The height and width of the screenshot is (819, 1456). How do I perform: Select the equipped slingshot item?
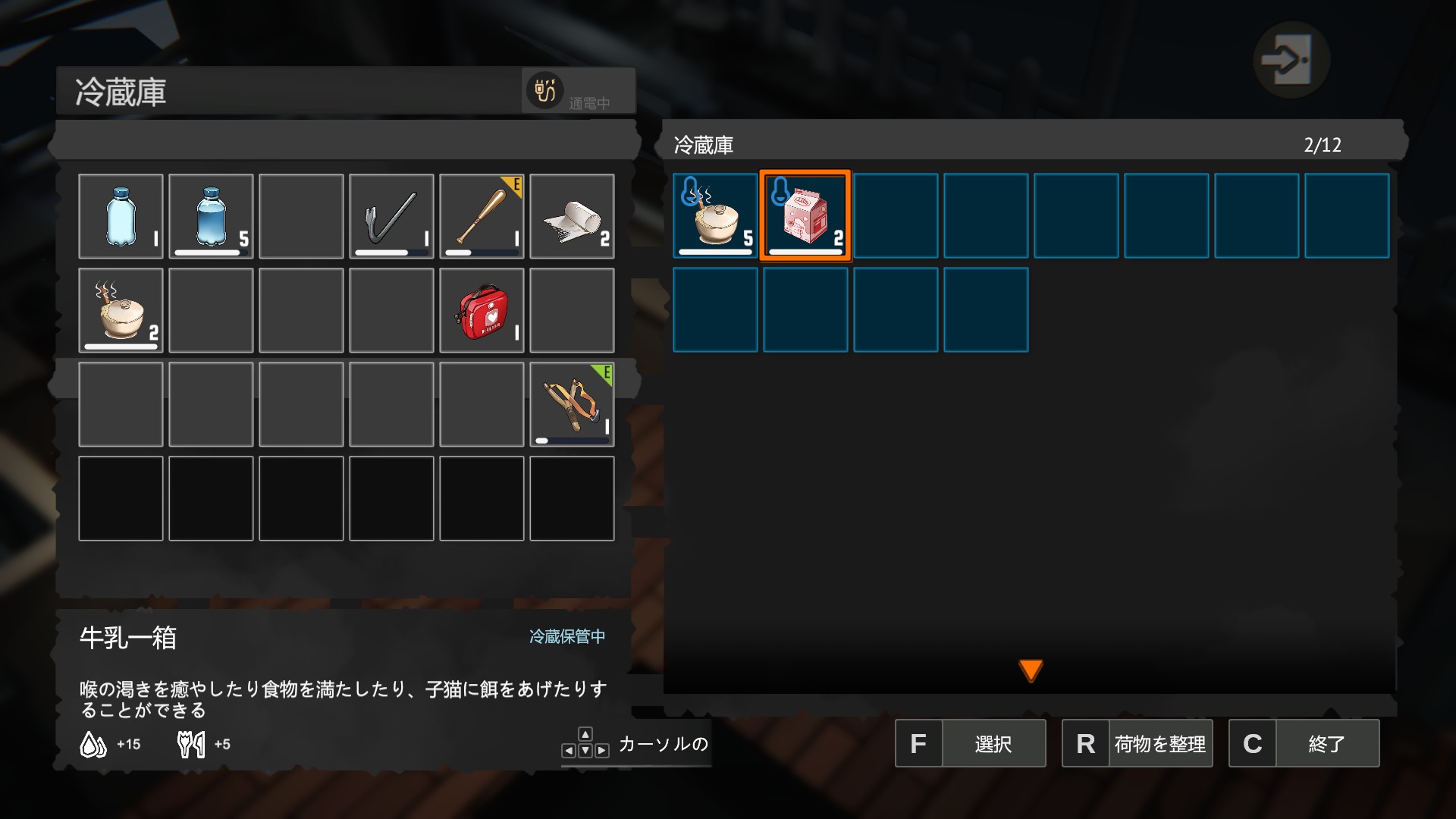[x=572, y=404]
